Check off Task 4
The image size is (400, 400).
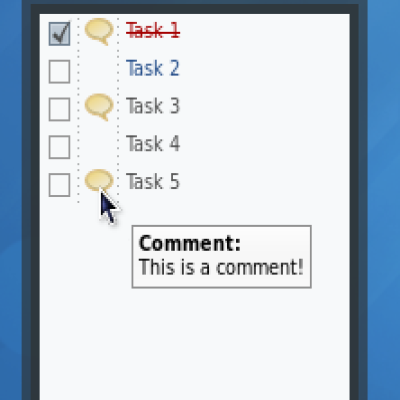coord(59,147)
